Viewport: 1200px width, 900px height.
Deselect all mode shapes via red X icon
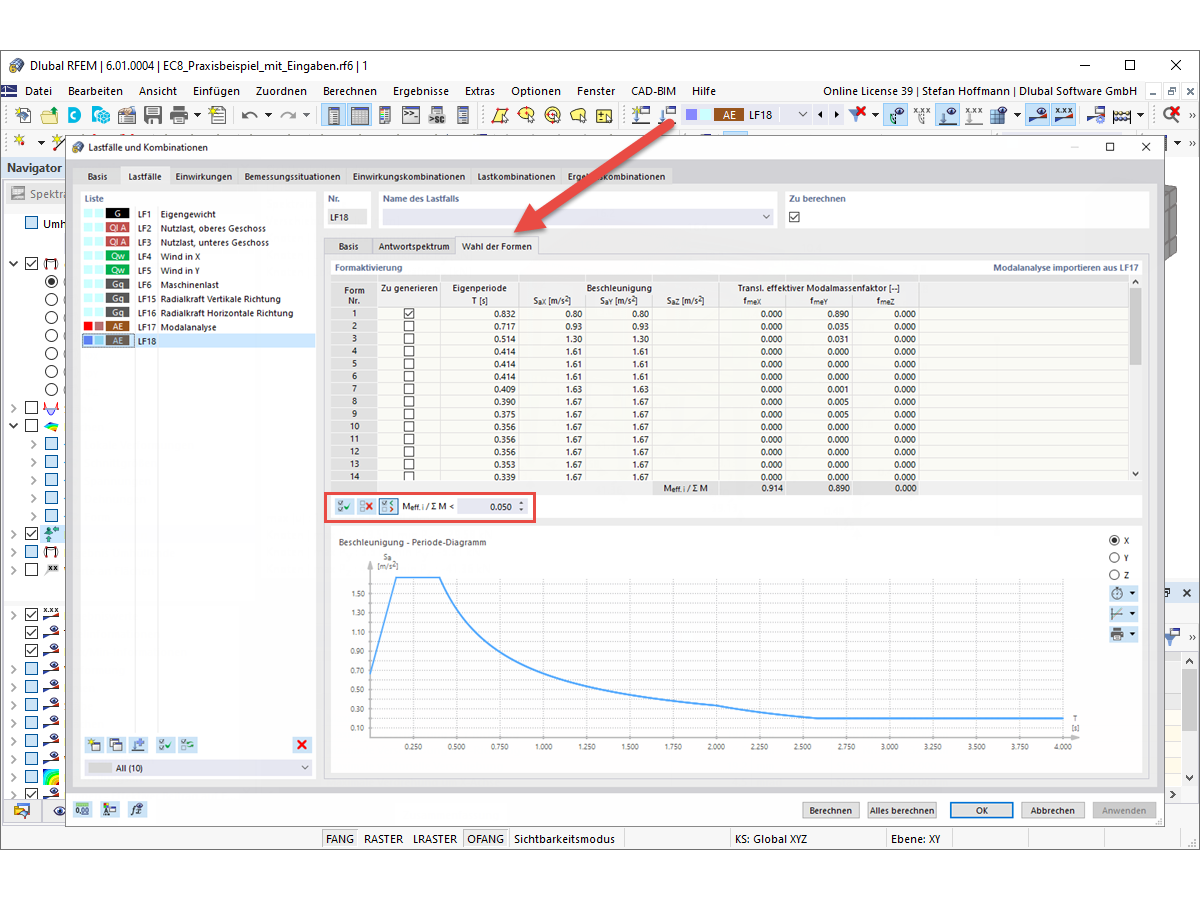coord(366,506)
